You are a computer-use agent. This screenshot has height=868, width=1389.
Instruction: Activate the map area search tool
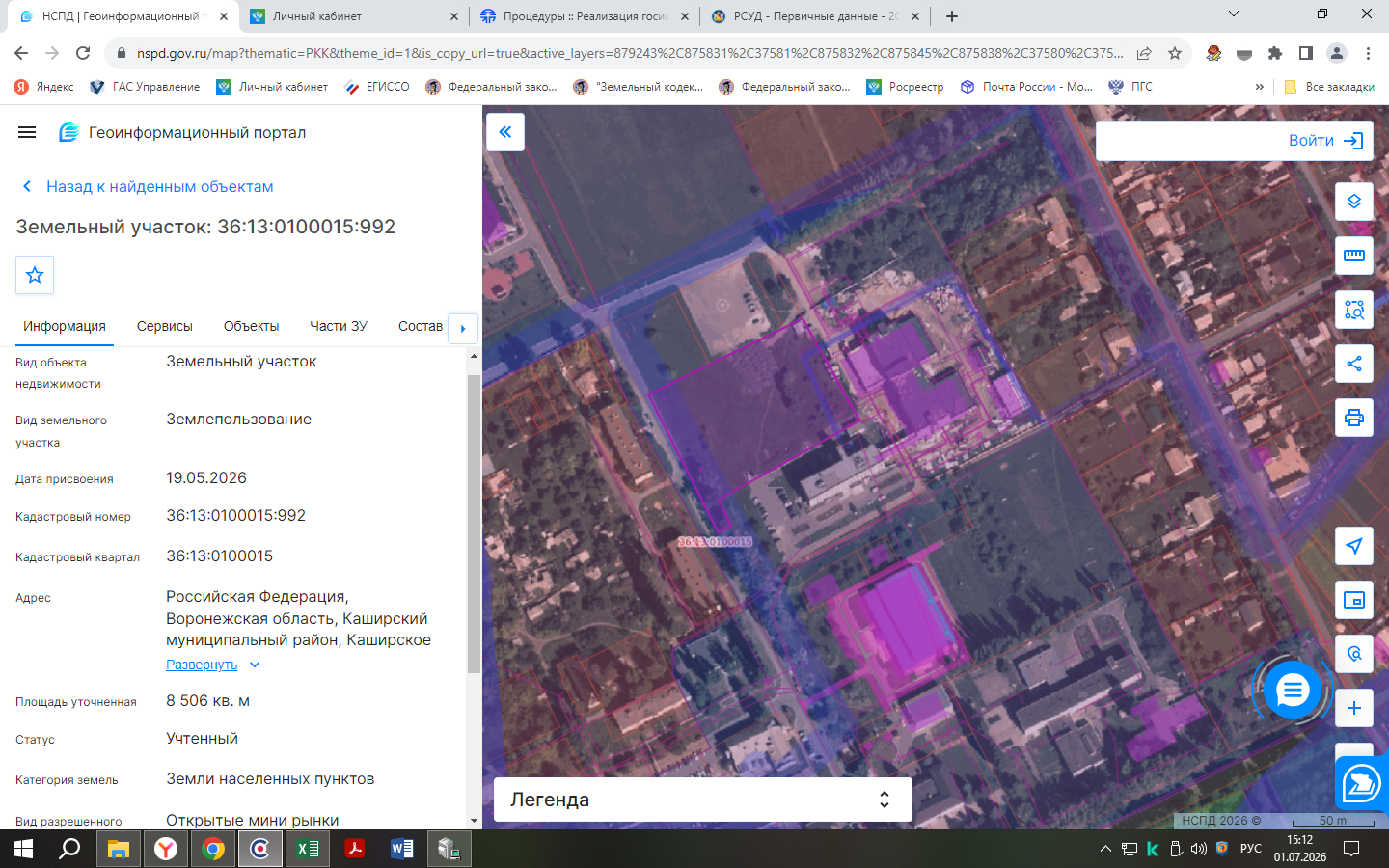[1354, 310]
